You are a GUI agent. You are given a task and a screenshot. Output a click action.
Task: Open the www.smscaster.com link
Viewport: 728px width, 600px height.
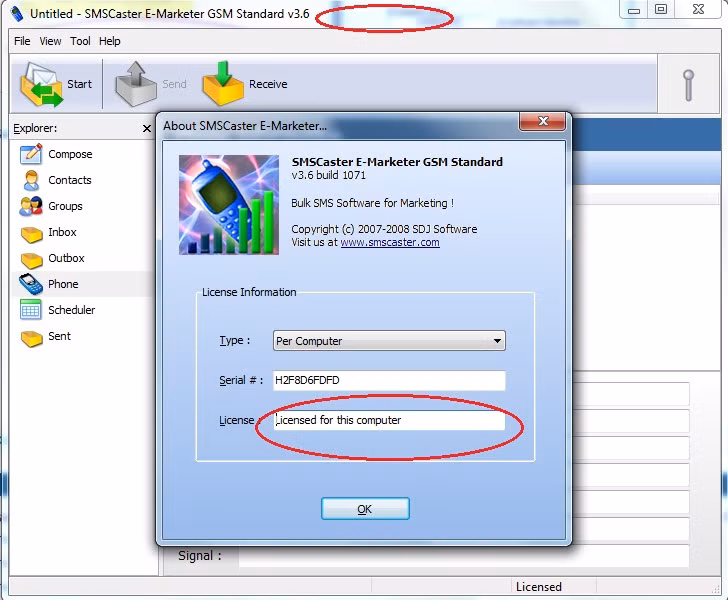click(x=390, y=242)
